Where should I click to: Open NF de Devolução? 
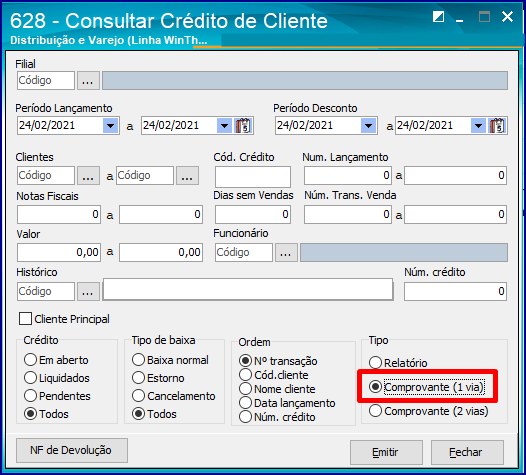tap(72, 450)
